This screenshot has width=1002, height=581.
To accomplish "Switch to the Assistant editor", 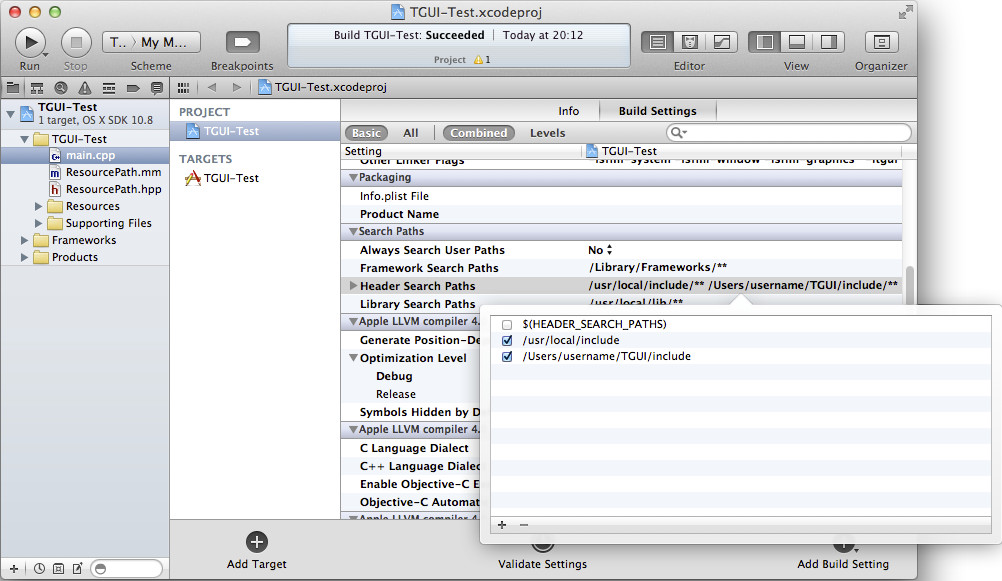I will point(690,42).
